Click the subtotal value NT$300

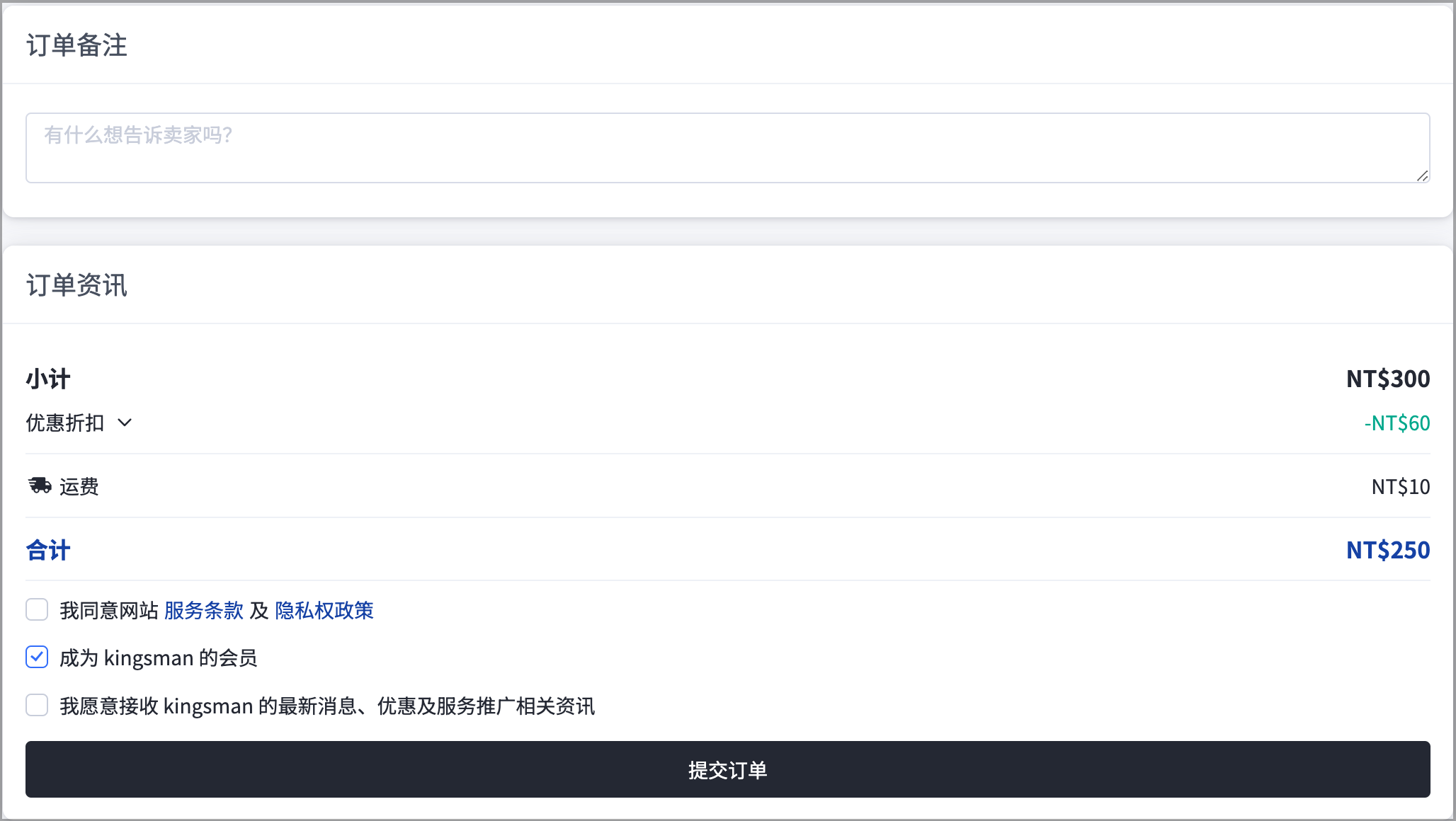pos(1388,379)
